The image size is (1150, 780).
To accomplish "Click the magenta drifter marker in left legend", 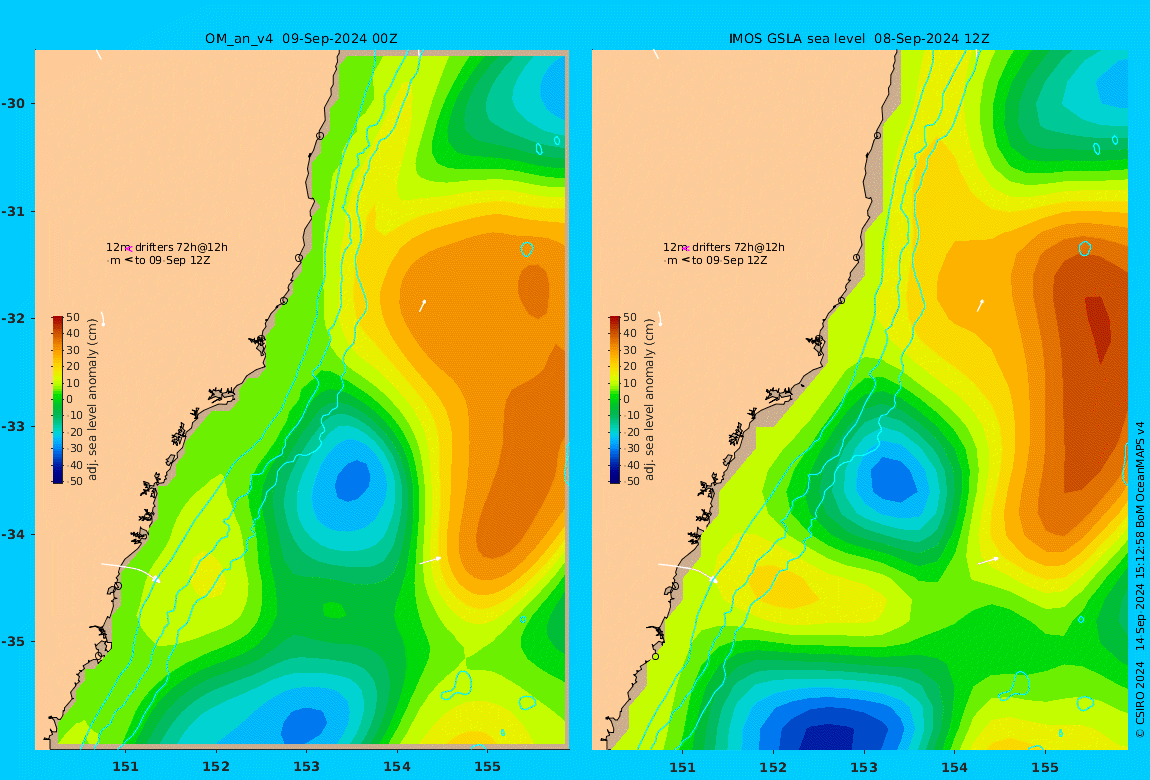I will point(128,249).
